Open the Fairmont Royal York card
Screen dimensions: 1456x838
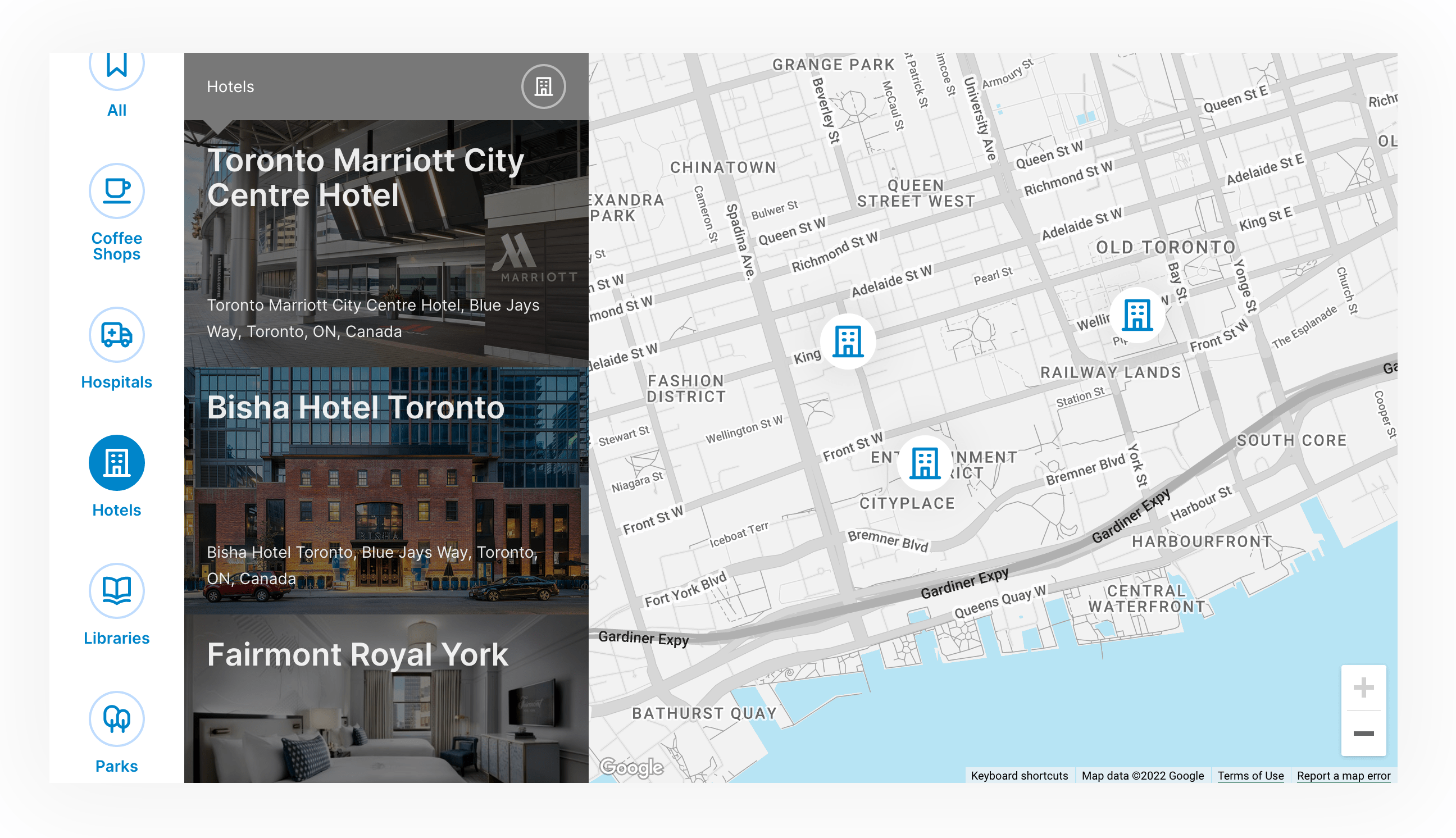pos(385,699)
